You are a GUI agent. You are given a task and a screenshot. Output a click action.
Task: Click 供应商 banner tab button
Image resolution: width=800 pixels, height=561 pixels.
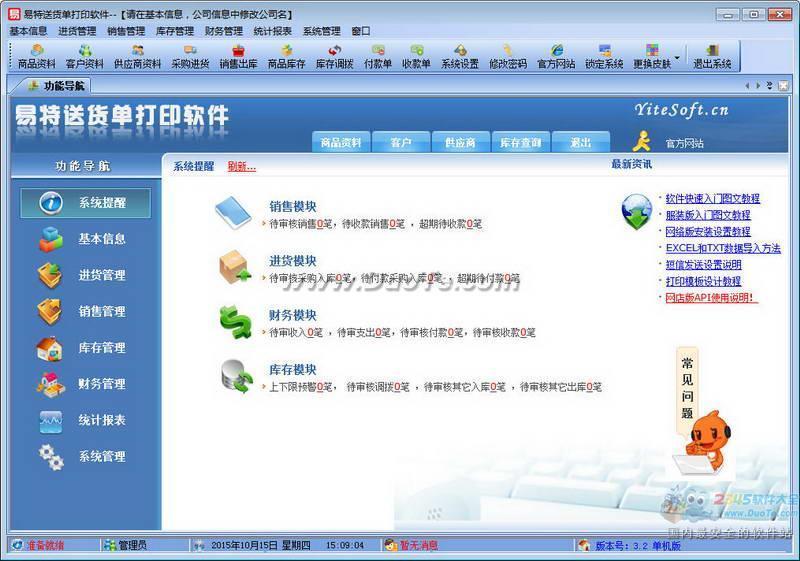(460, 142)
